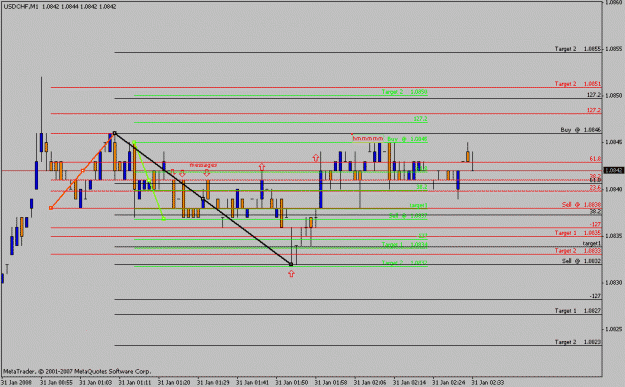Click the red 'Target 1 1.0835' label
This screenshot has height=387, width=625.
click(578, 233)
